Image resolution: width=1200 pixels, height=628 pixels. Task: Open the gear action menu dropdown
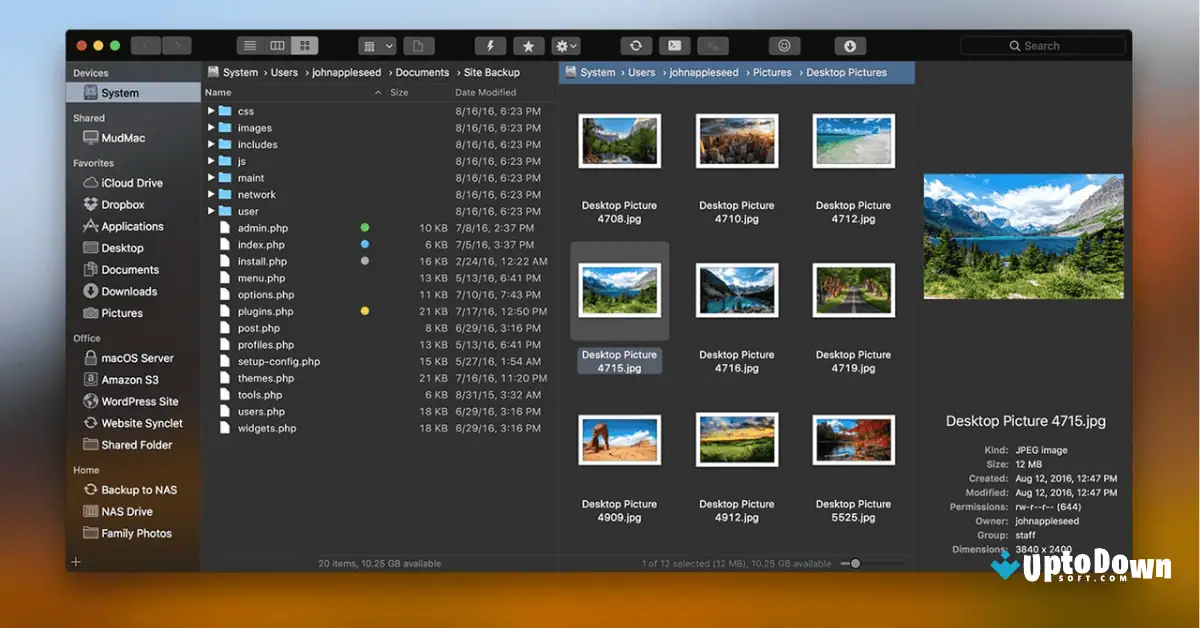tap(565, 45)
